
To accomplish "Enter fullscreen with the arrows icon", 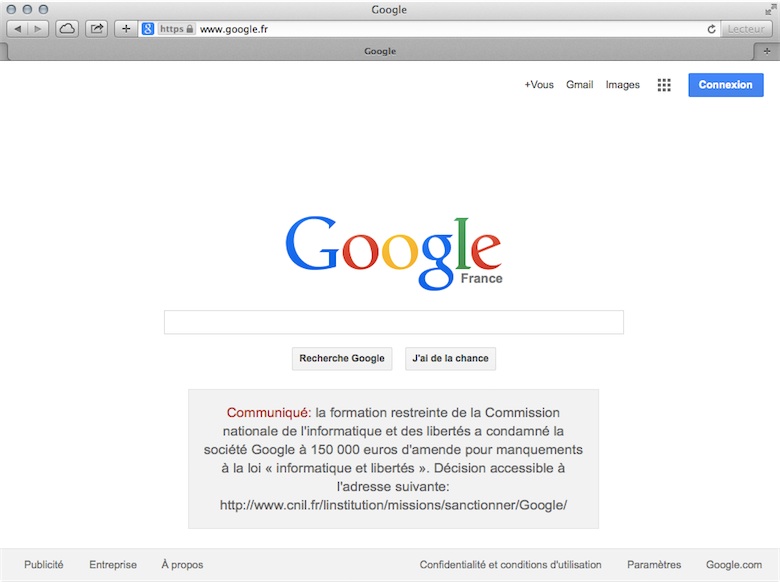I will point(771,9).
